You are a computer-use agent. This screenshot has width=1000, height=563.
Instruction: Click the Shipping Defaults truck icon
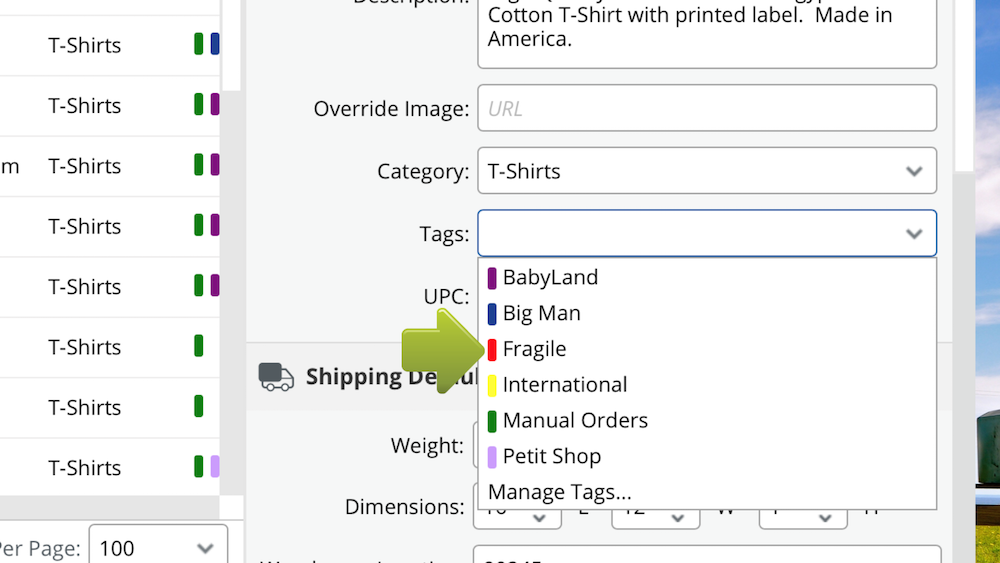tap(276, 376)
